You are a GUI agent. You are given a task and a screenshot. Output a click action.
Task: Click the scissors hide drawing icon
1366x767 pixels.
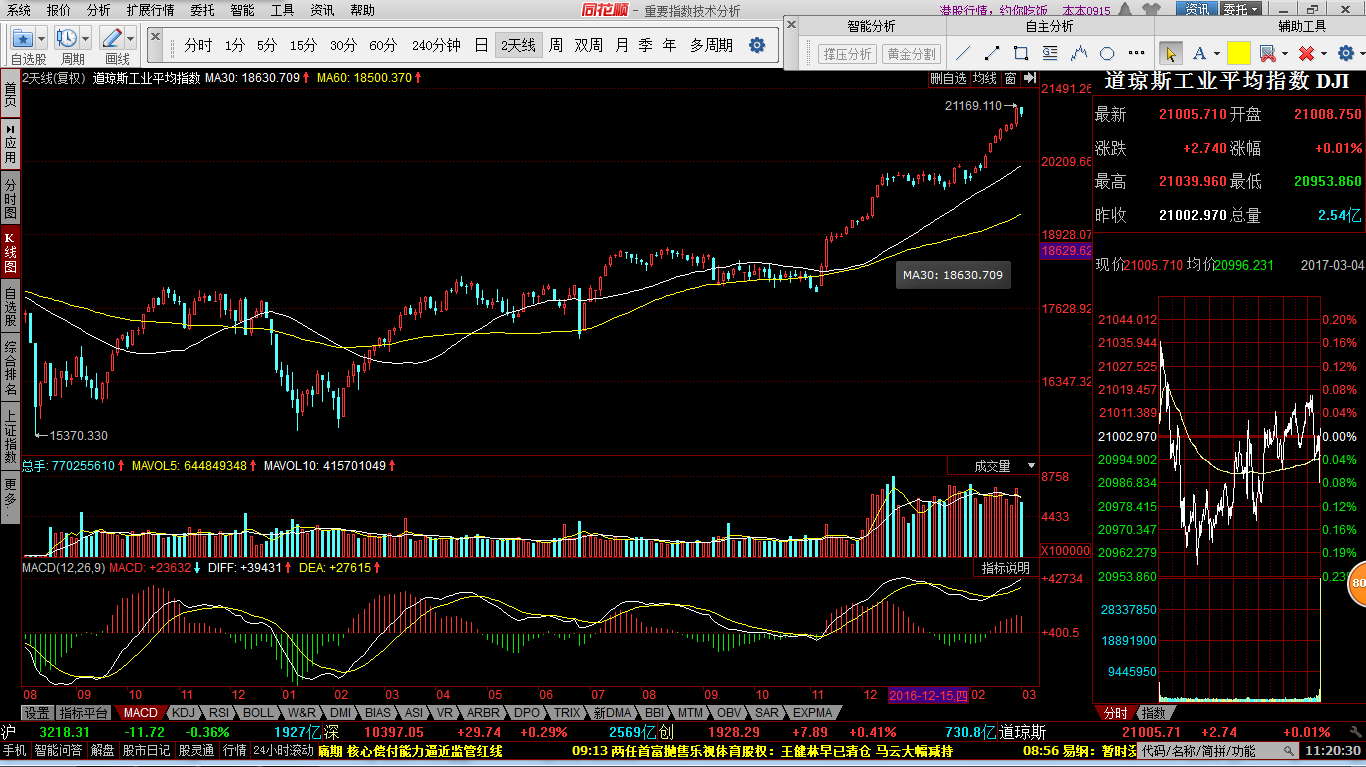tap(1267, 53)
